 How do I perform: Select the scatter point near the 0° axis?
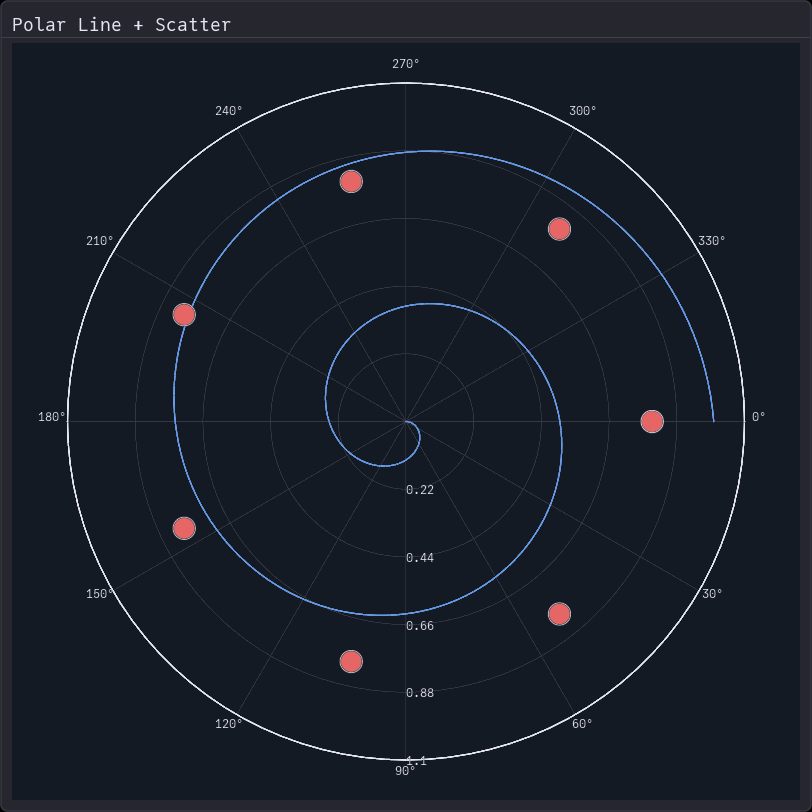click(x=652, y=420)
